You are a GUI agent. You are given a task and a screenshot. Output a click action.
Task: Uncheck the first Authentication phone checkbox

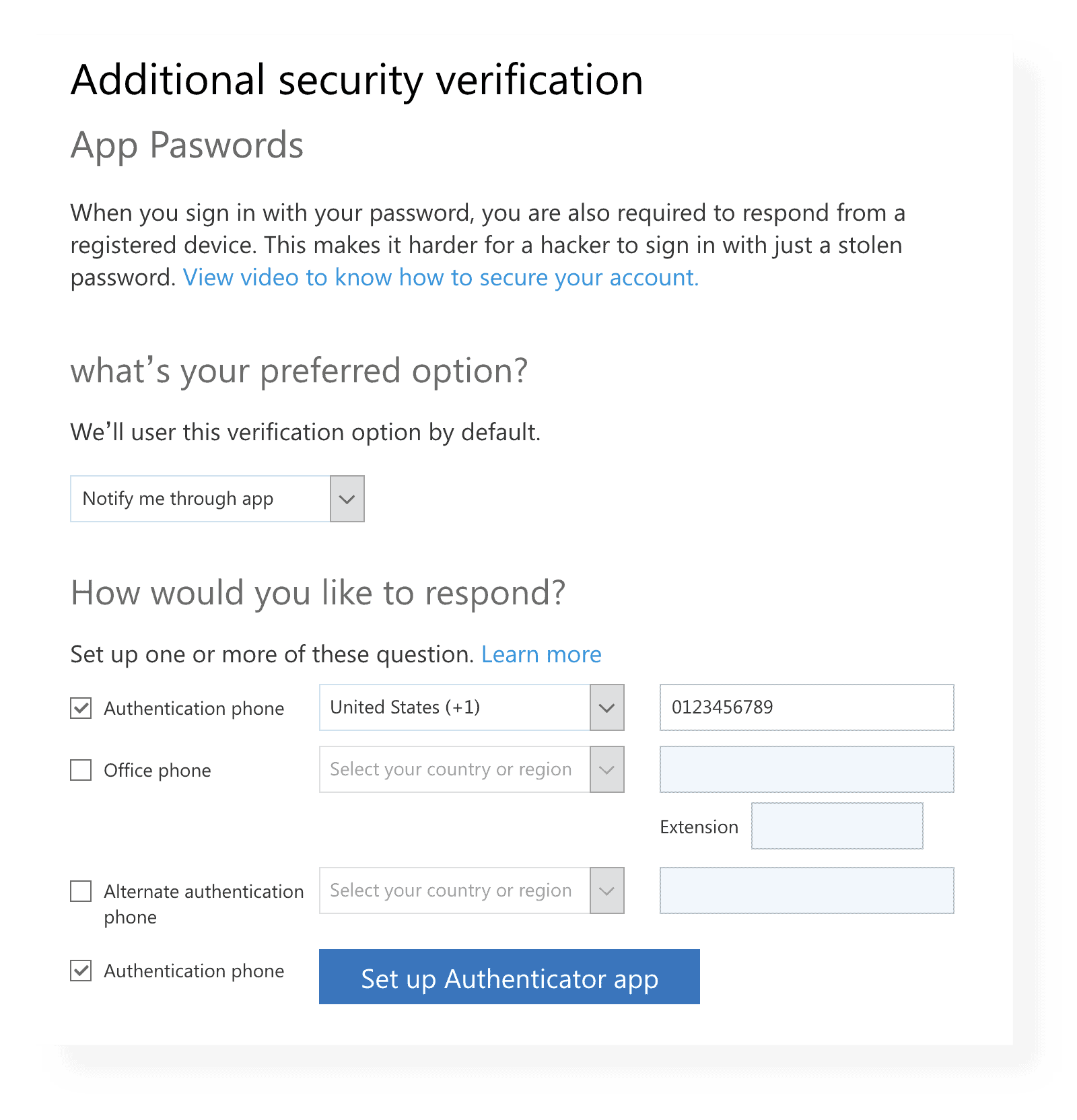(x=81, y=708)
